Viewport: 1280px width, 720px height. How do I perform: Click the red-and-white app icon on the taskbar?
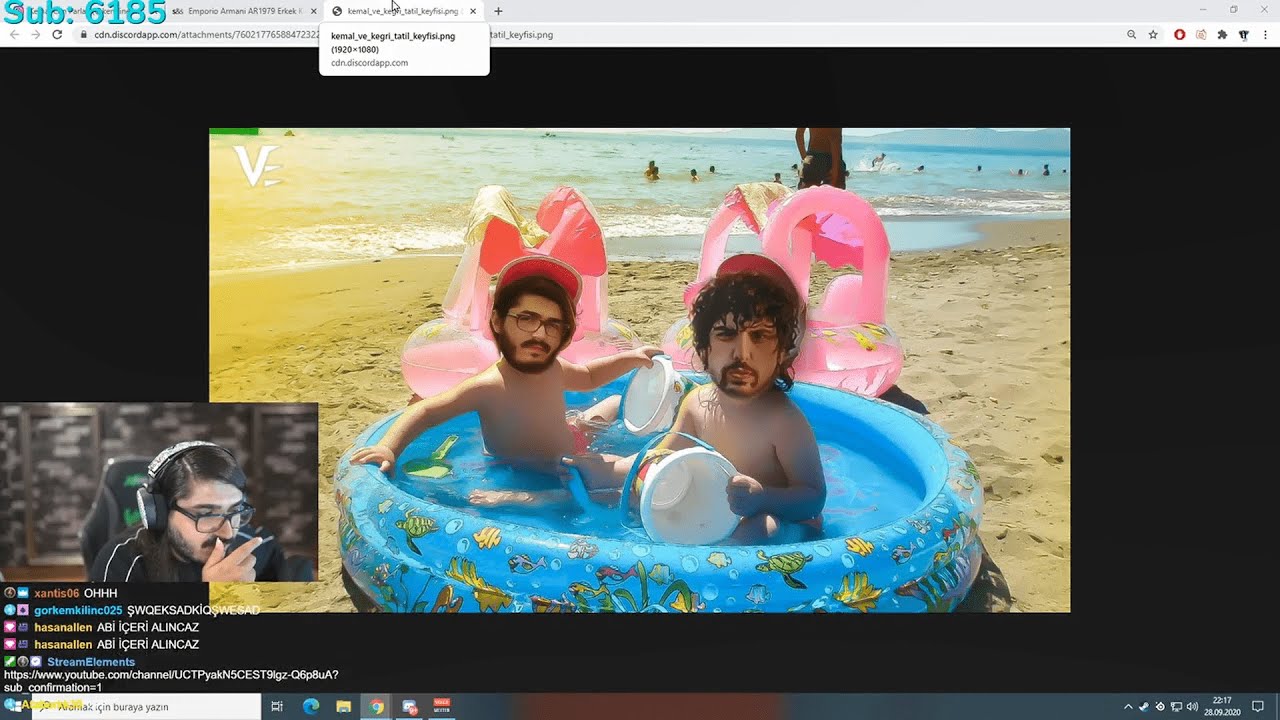tap(442, 707)
